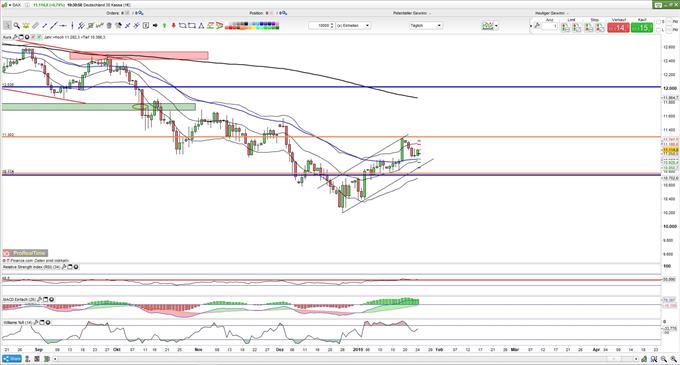Viewport: 680px width, 365px height.
Task: Activate the magnifier zoom tool
Action: [16, 26]
